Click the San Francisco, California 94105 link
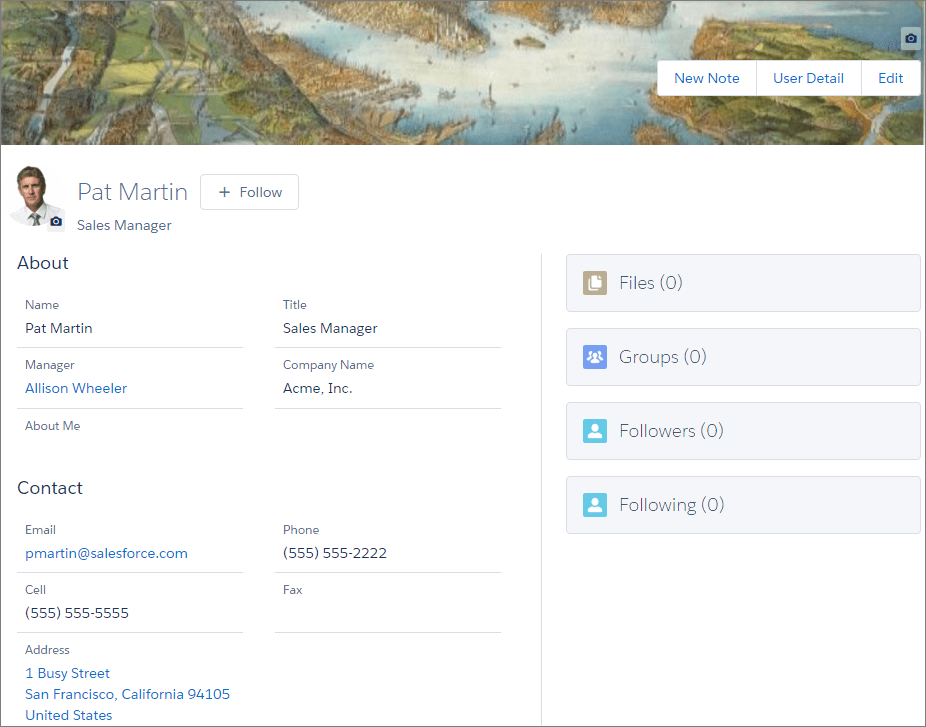 (128, 694)
